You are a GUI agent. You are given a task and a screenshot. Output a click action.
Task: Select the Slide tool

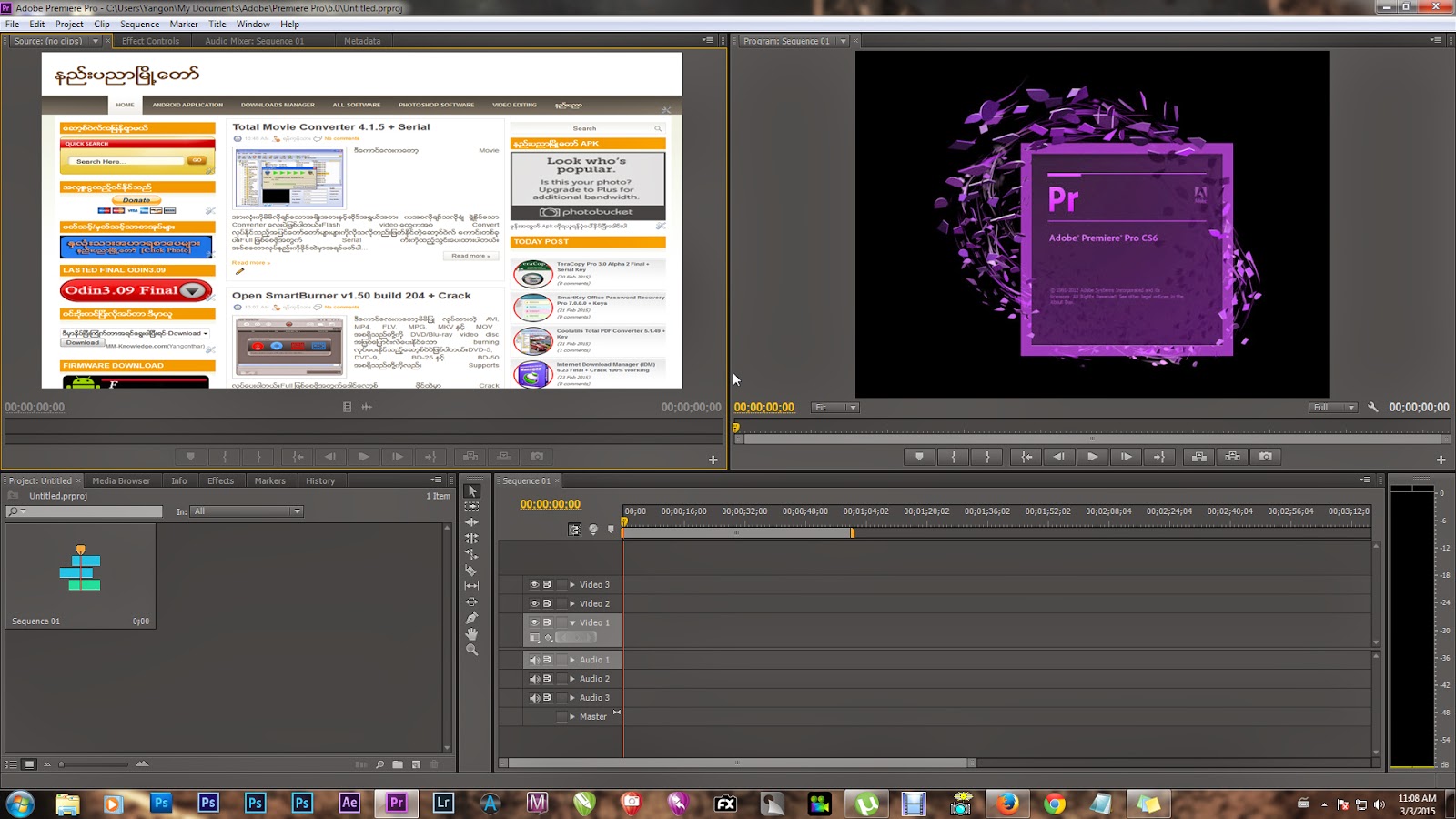coord(471,602)
